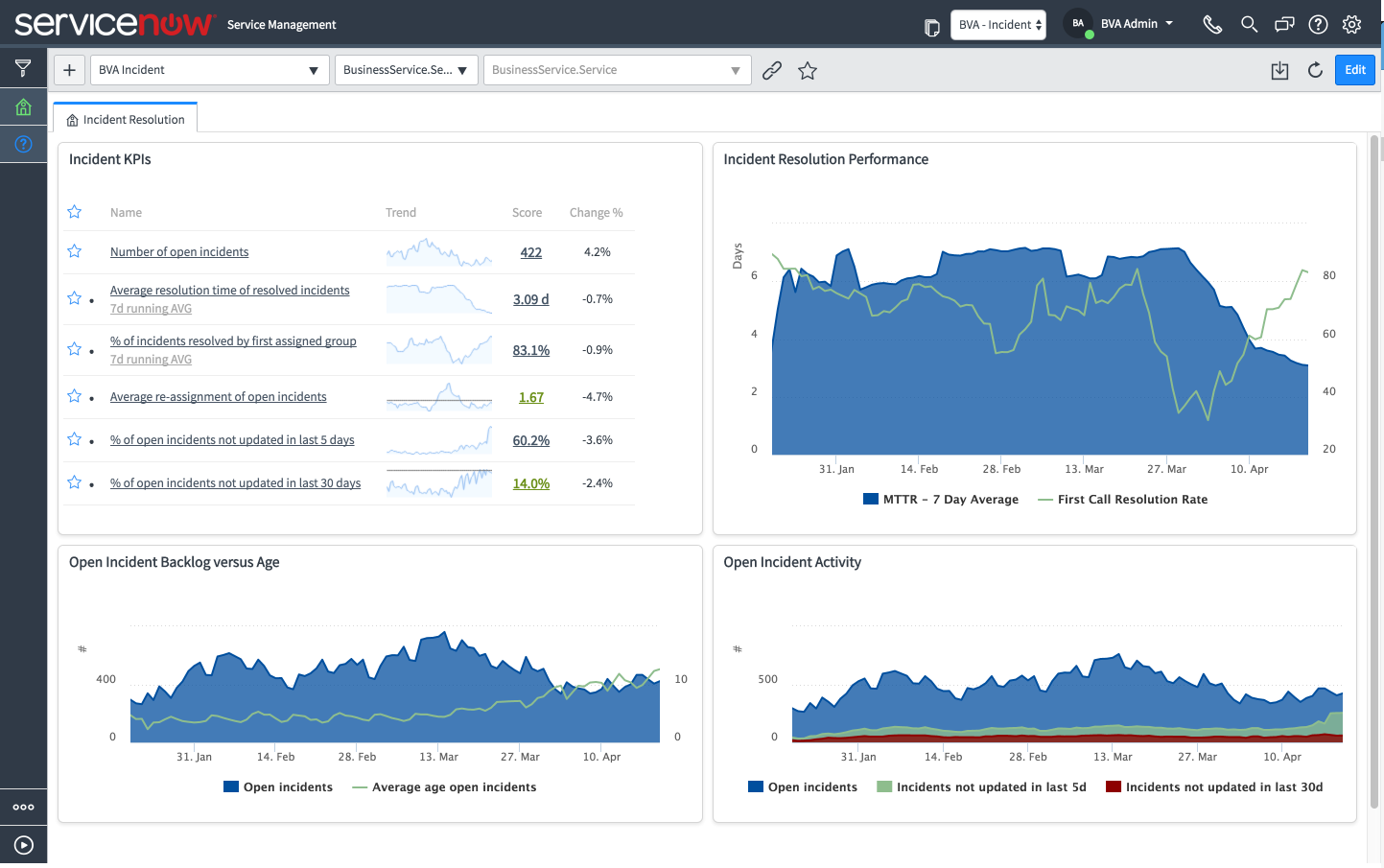Image resolution: width=1384 pixels, height=868 pixels.
Task: Click the blue Edit button
Action: [1354, 69]
